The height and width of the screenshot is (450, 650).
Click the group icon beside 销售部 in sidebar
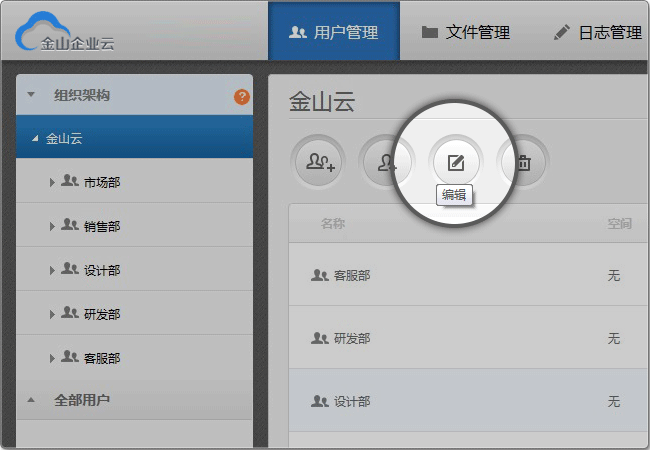point(70,225)
